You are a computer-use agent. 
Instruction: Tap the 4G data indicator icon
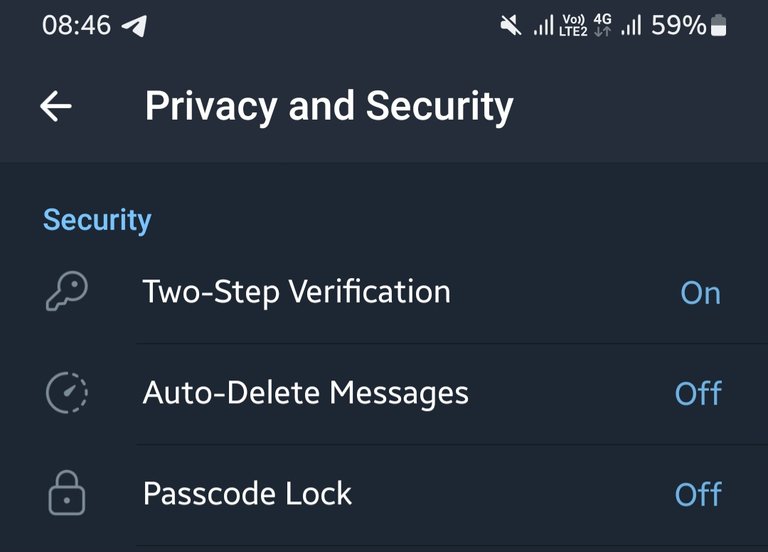602,25
